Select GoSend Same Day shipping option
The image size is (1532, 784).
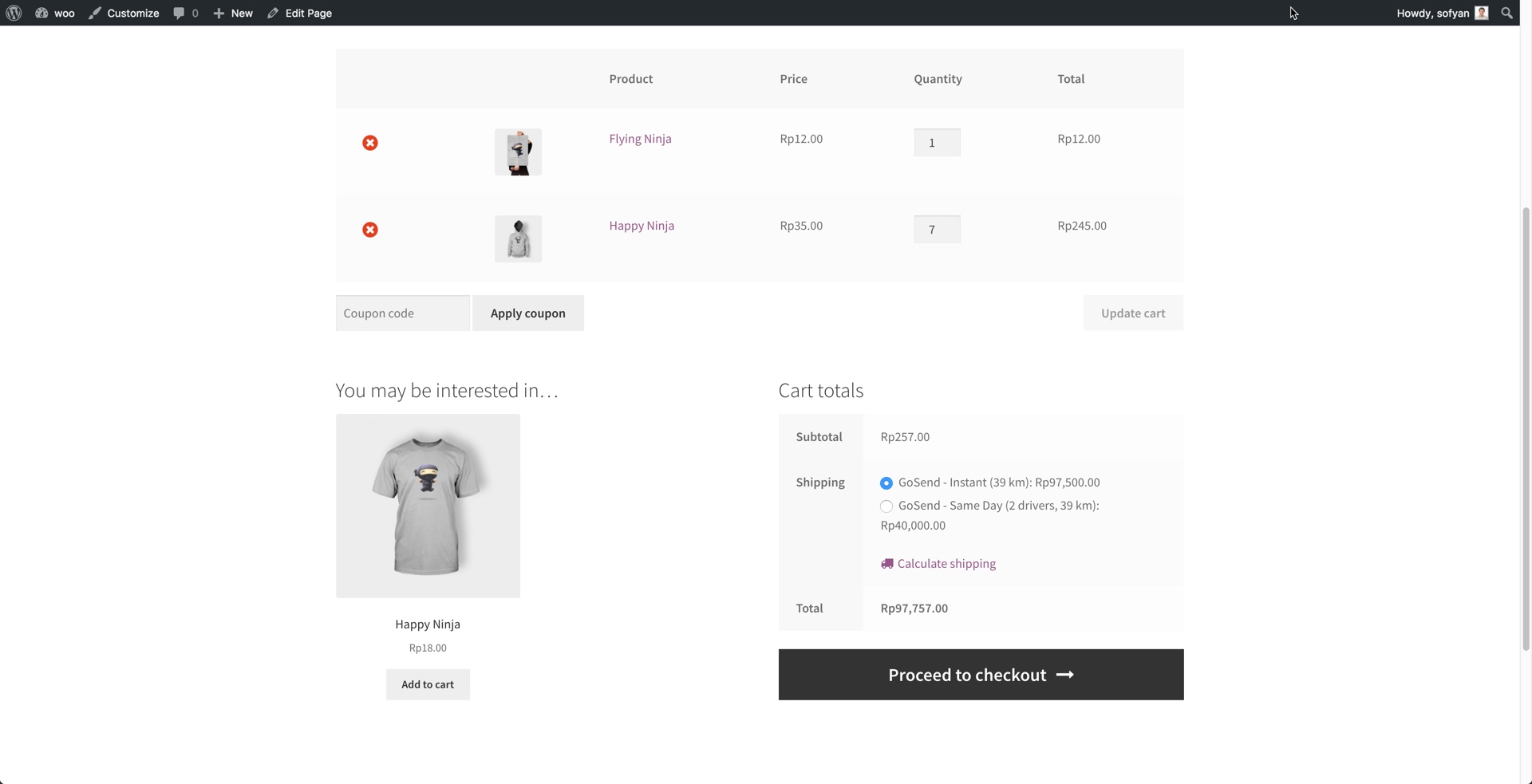886,506
